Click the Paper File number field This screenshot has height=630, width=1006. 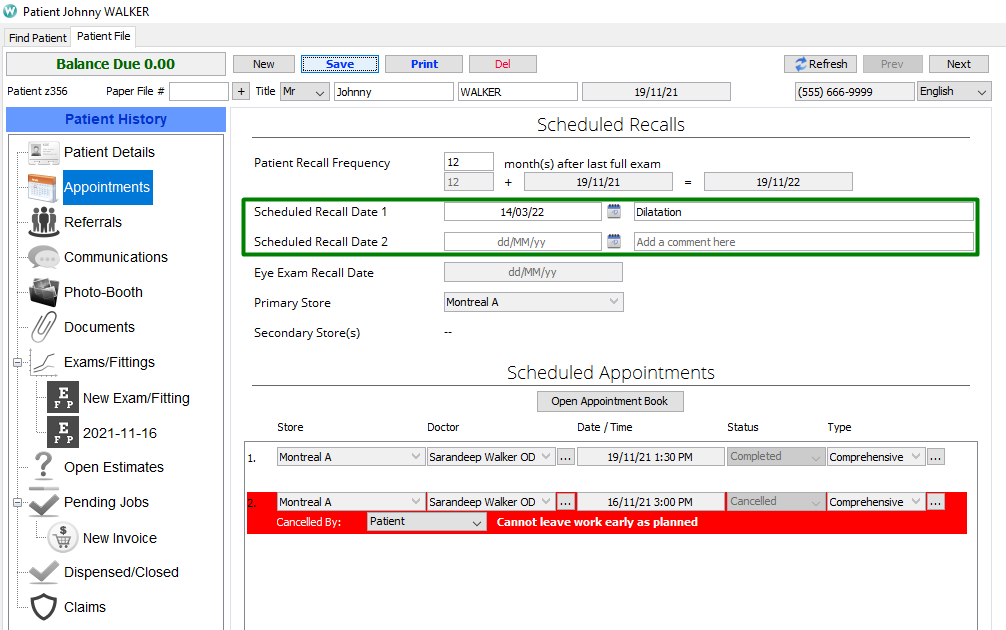pos(199,92)
